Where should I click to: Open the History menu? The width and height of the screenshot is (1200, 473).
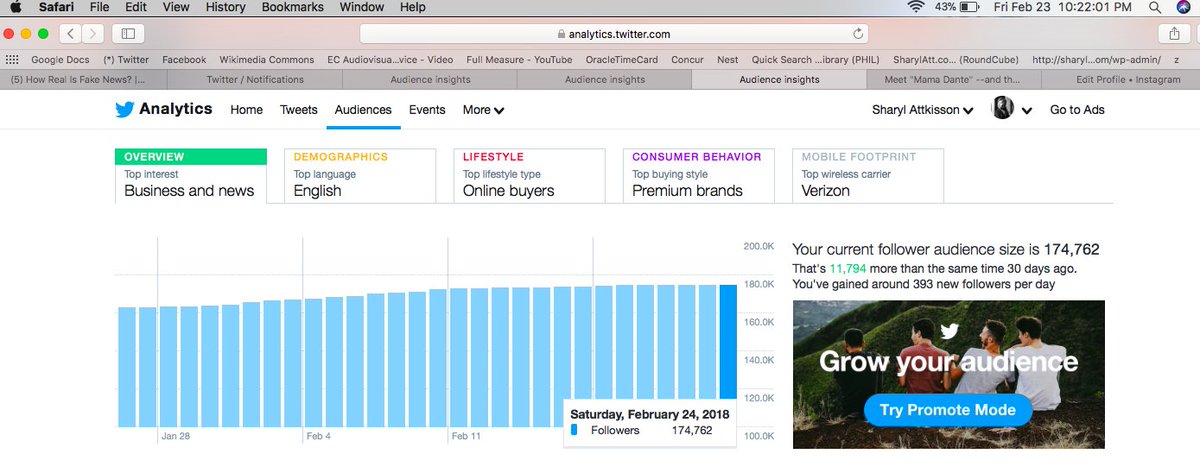pos(225,7)
